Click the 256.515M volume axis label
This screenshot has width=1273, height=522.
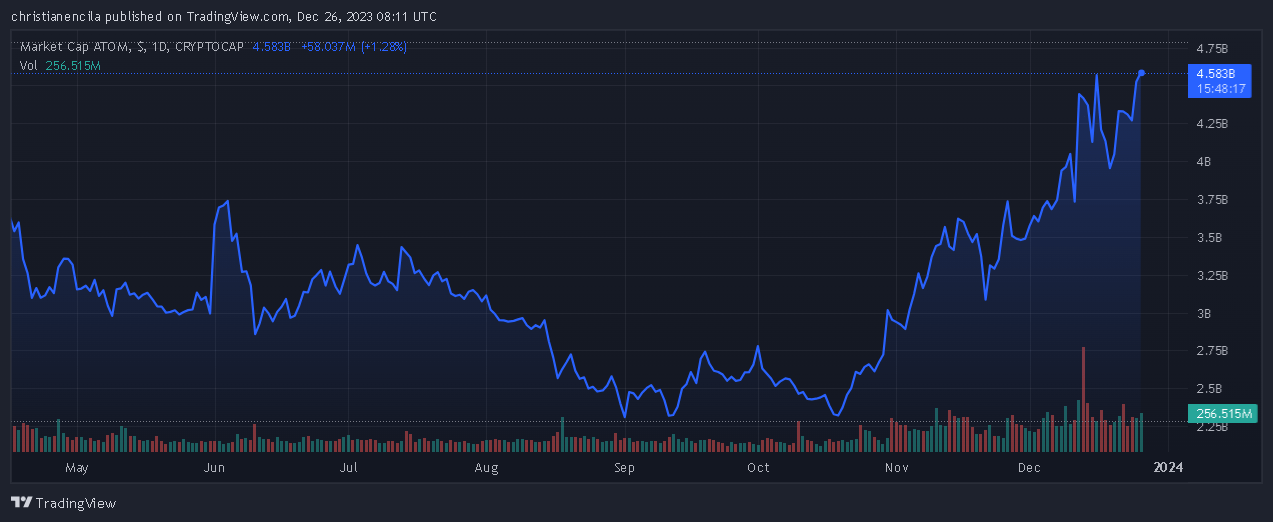pyautogui.click(x=1221, y=413)
